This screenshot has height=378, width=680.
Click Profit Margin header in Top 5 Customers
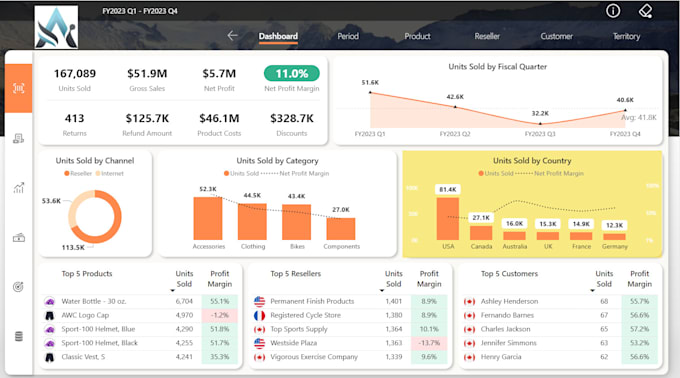[x=639, y=279]
